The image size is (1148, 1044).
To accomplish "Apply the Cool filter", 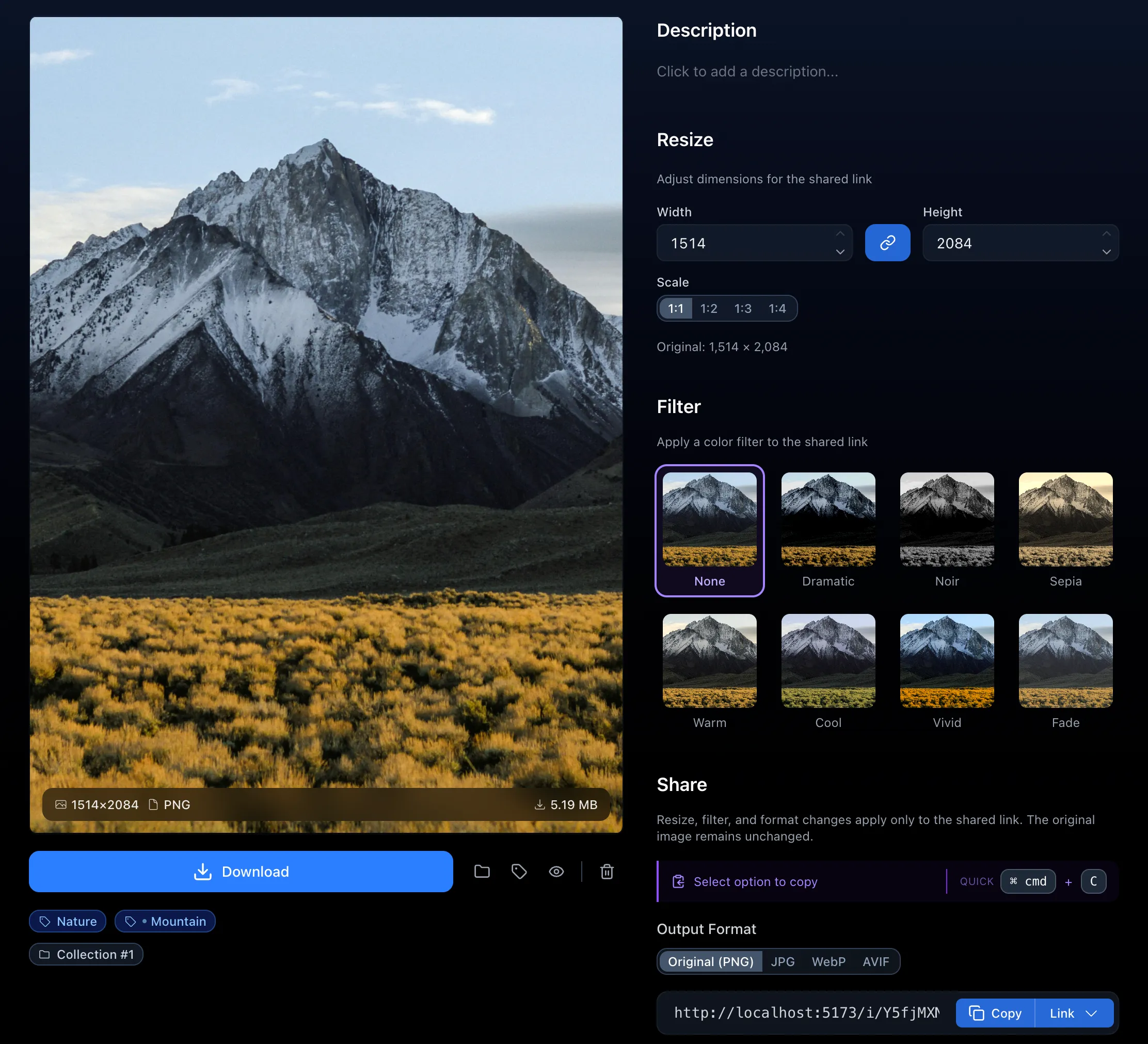I will tap(828, 672).
